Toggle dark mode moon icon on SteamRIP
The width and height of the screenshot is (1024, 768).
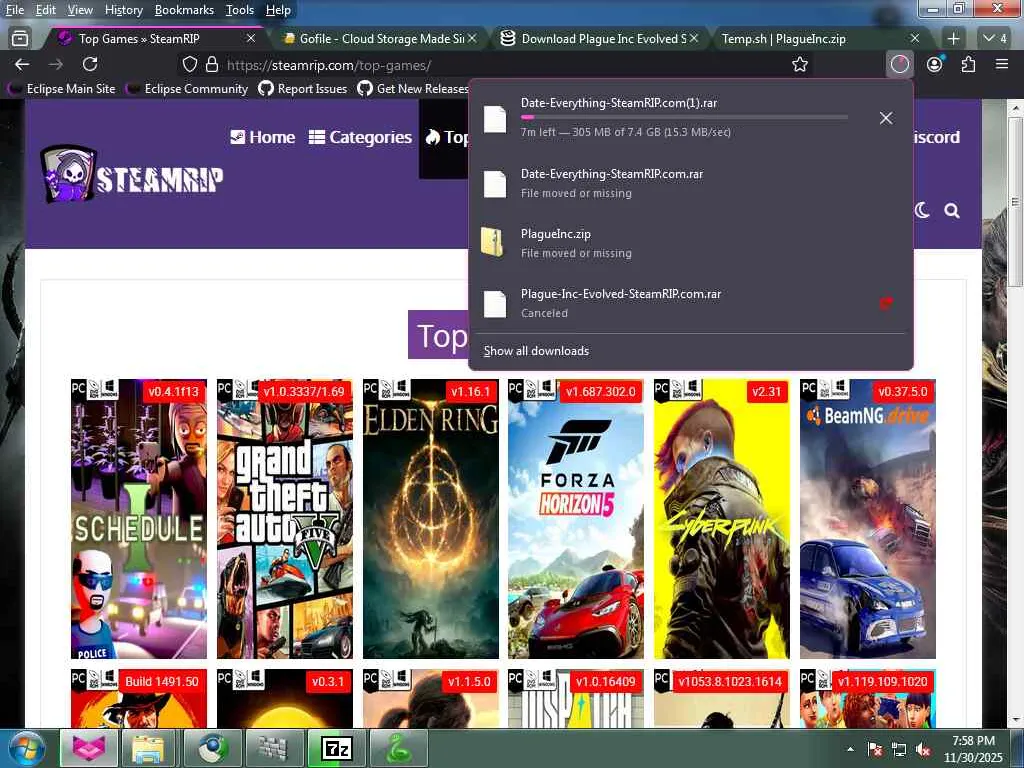click(x=921, y=210)
